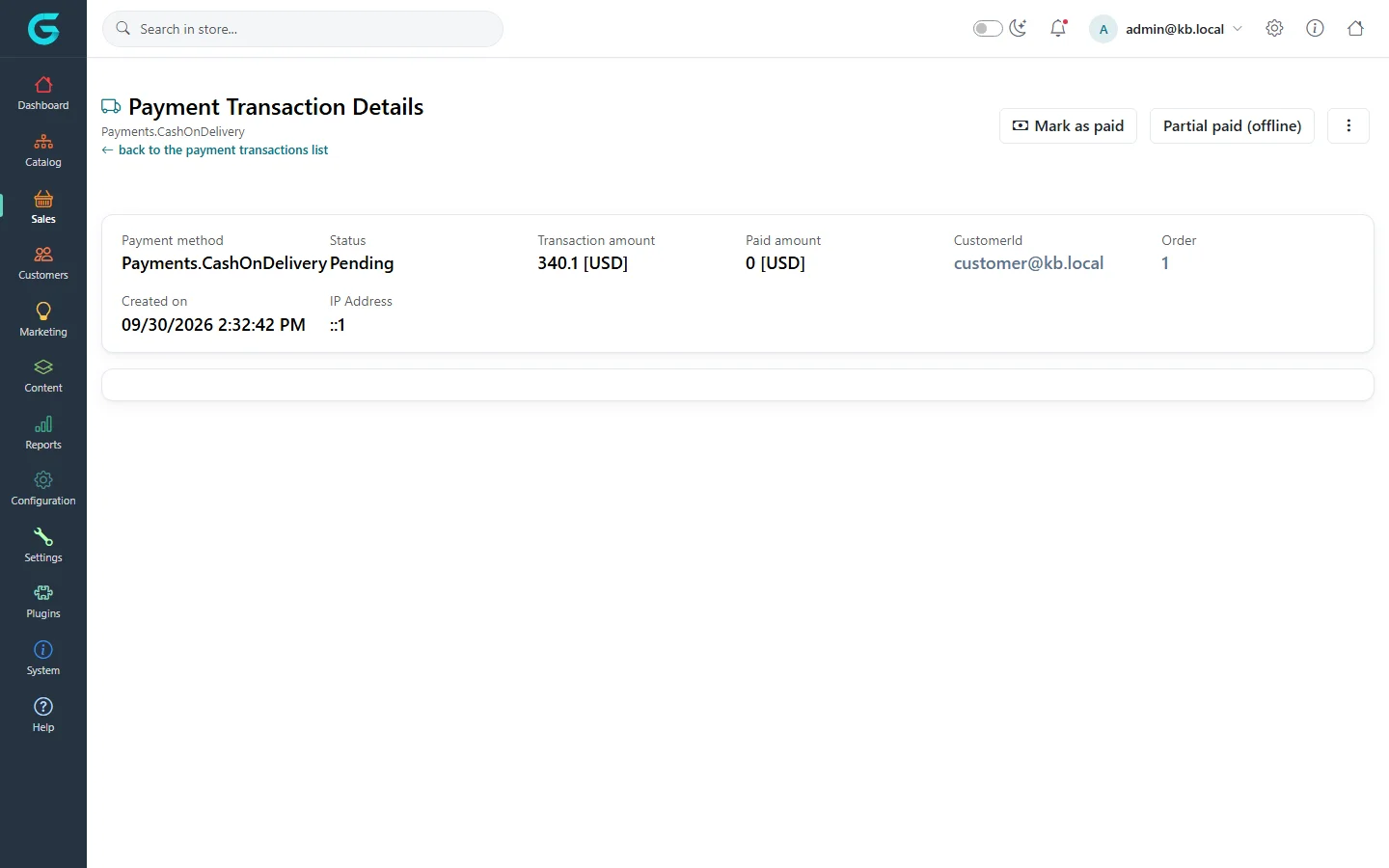Click the Partial paid (offline) button
Viewport: 1389px width, 868px height.
pos(1232,125)
